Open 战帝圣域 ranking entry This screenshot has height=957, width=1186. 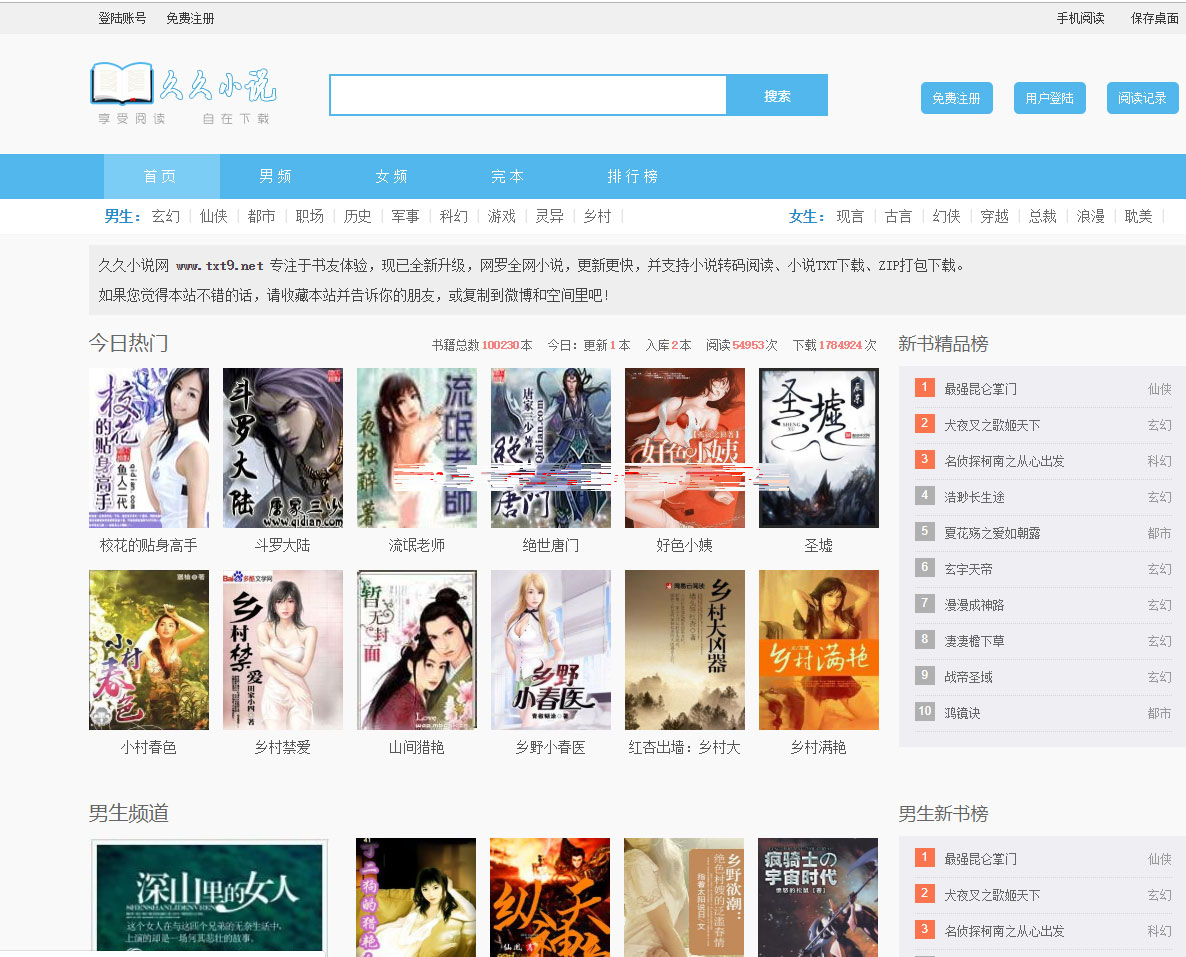[x=968, y=676]
